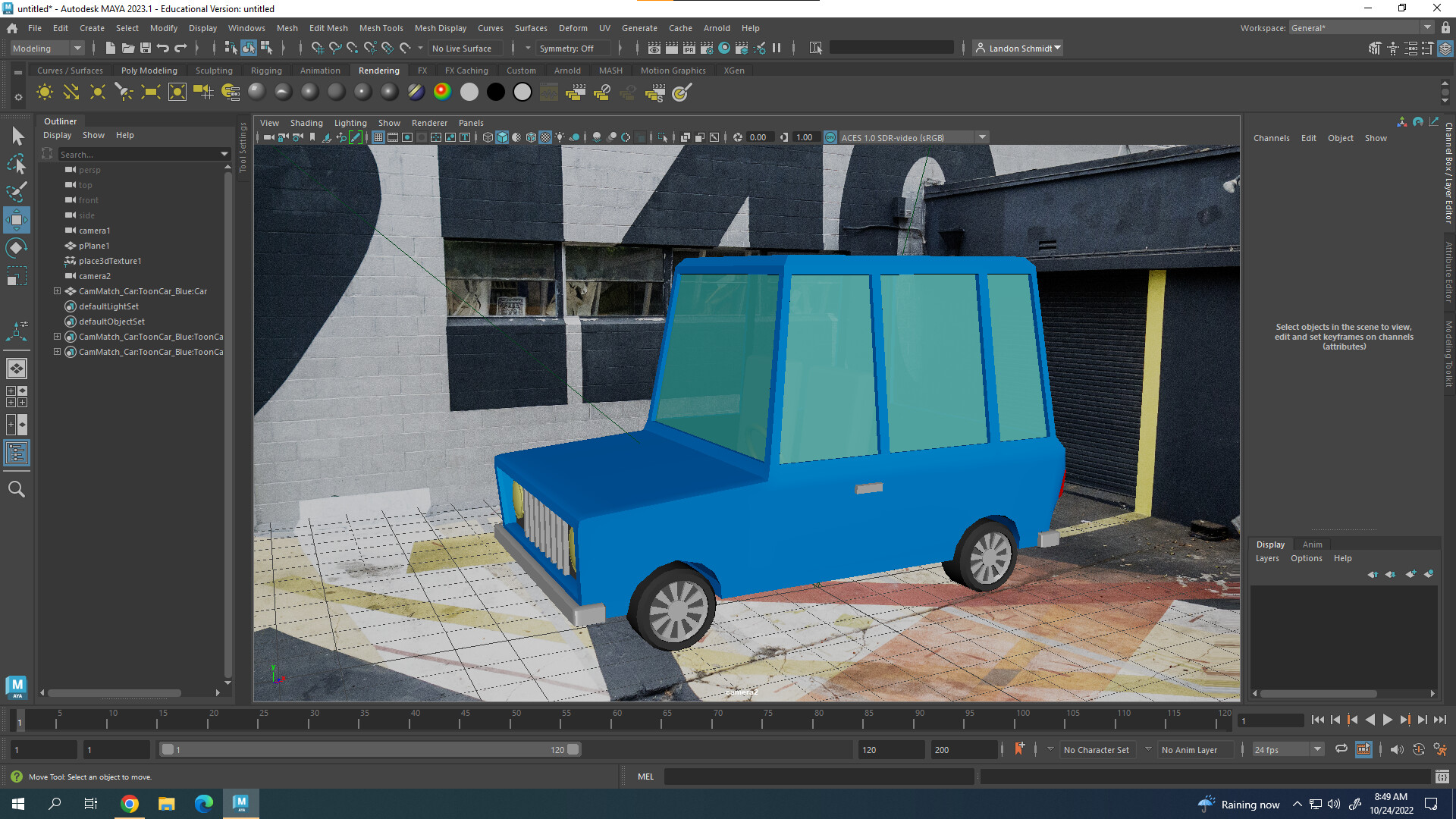Screen dimensions: 1456x819
Task: Create a spot light from the shelf
Action: coord(124,92)
